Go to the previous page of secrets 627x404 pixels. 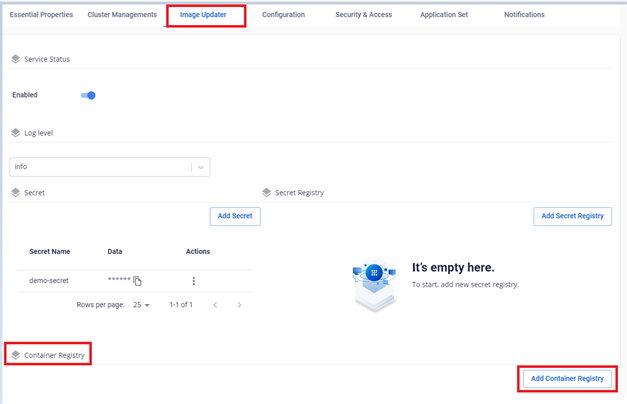(x=215, y=305)
